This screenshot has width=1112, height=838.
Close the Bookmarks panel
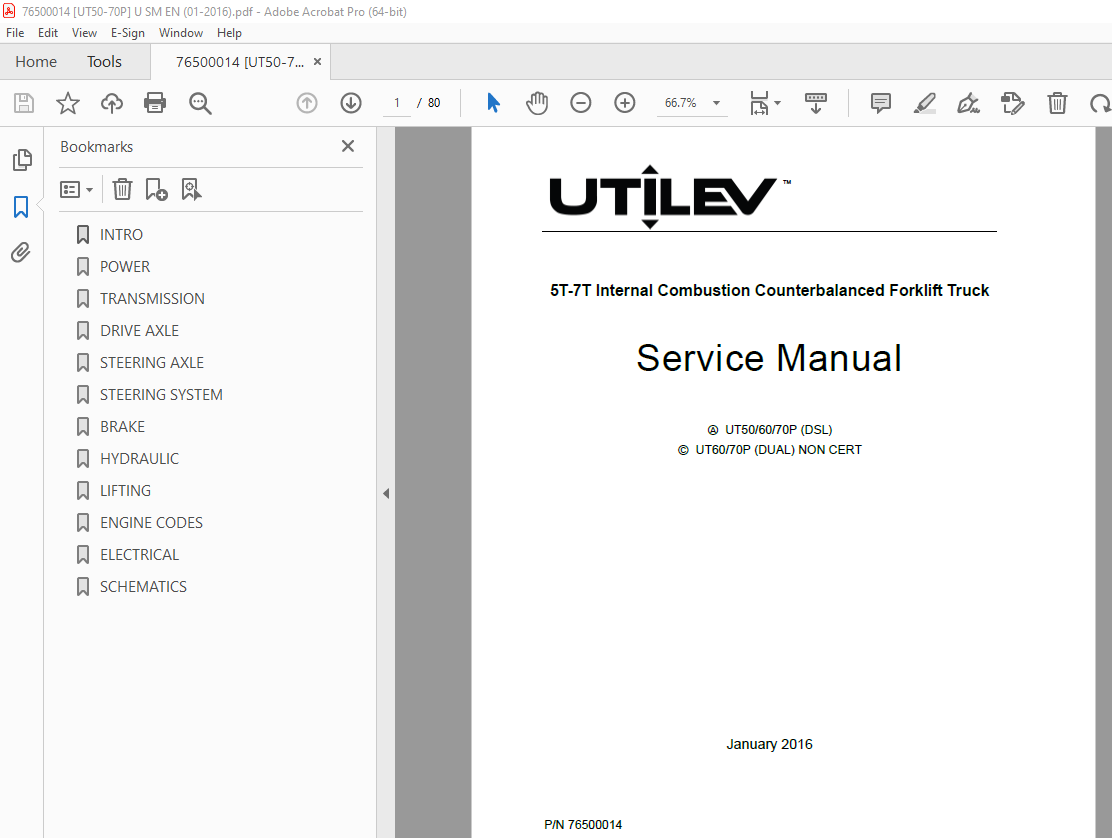[348, 146]
